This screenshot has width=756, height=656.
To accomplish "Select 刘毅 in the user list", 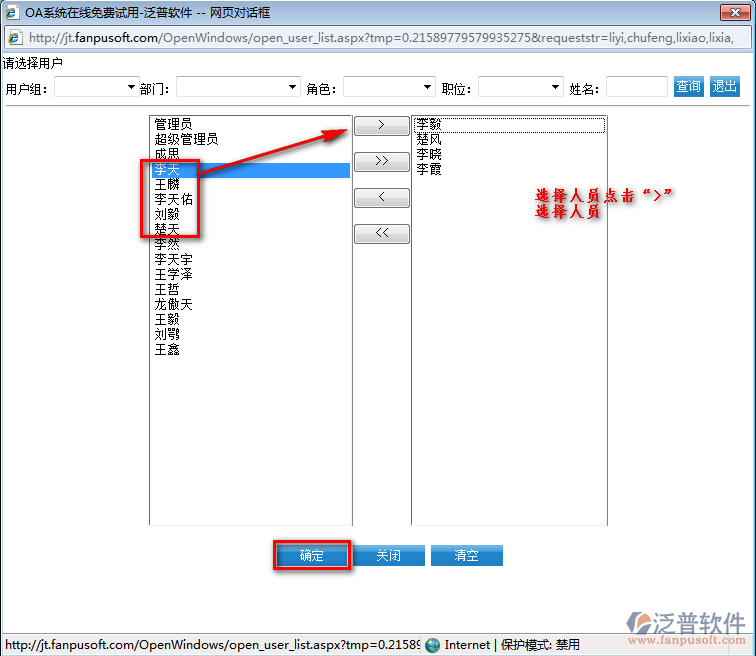I will 250,214.
